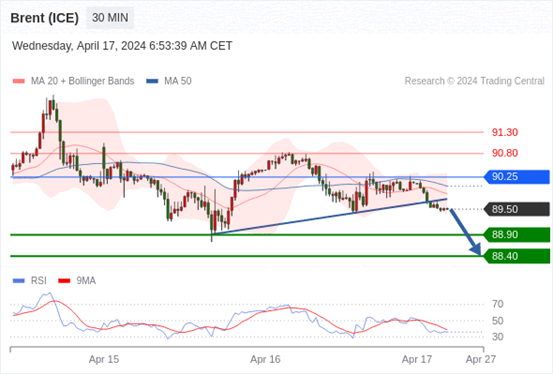This screenshot has width=553, height=375.
Task: Click the Brent (ICE) title
Action: tap(44, 18)
